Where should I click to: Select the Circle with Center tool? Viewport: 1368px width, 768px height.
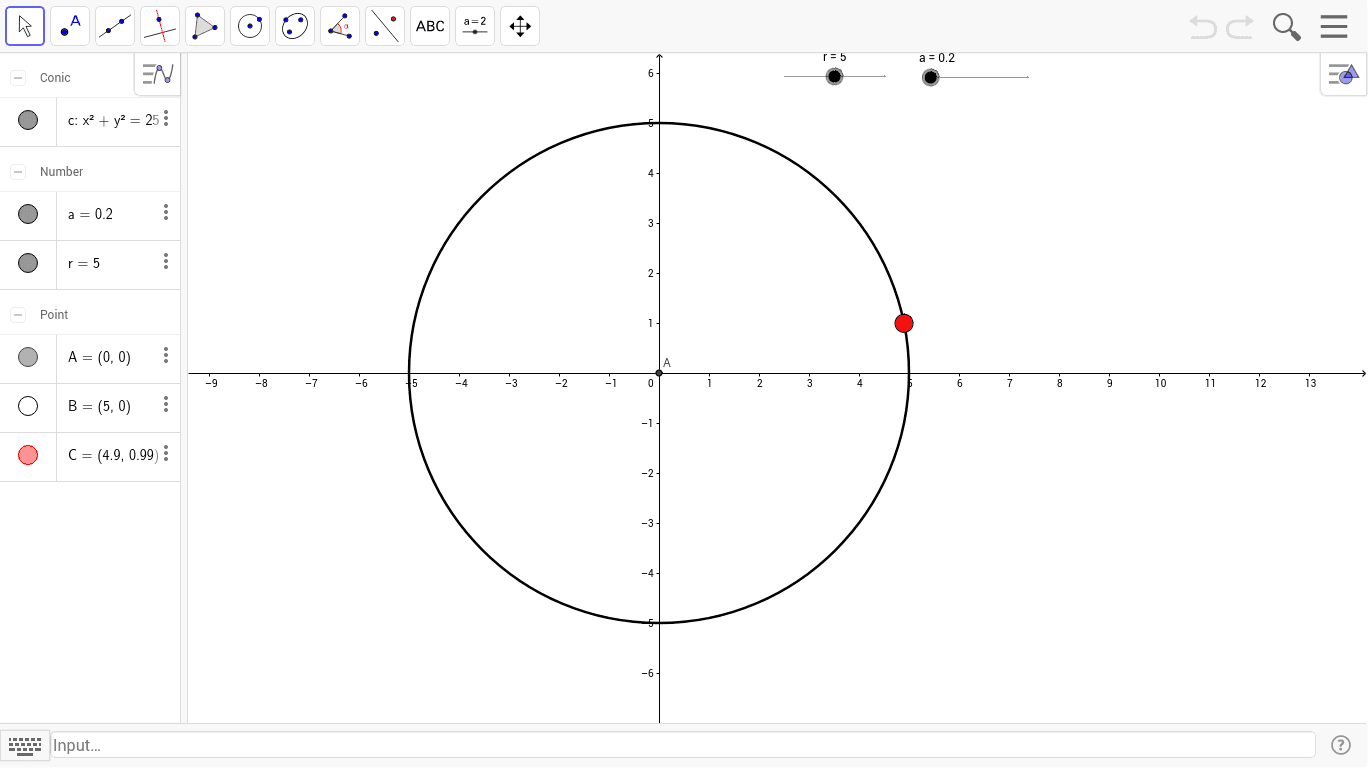[x=249, y=25]
